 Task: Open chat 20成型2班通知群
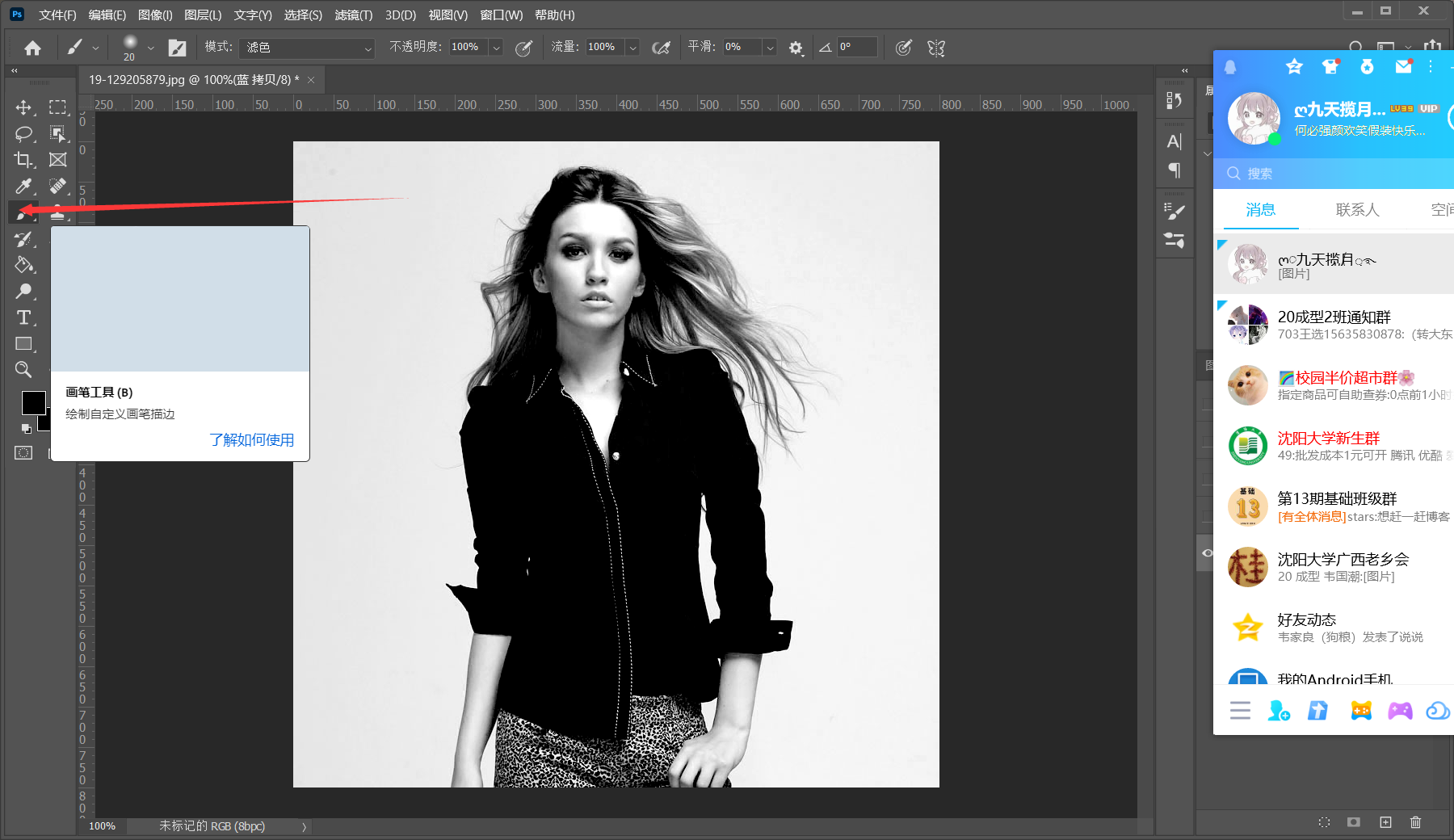(x=1334, y=324)
